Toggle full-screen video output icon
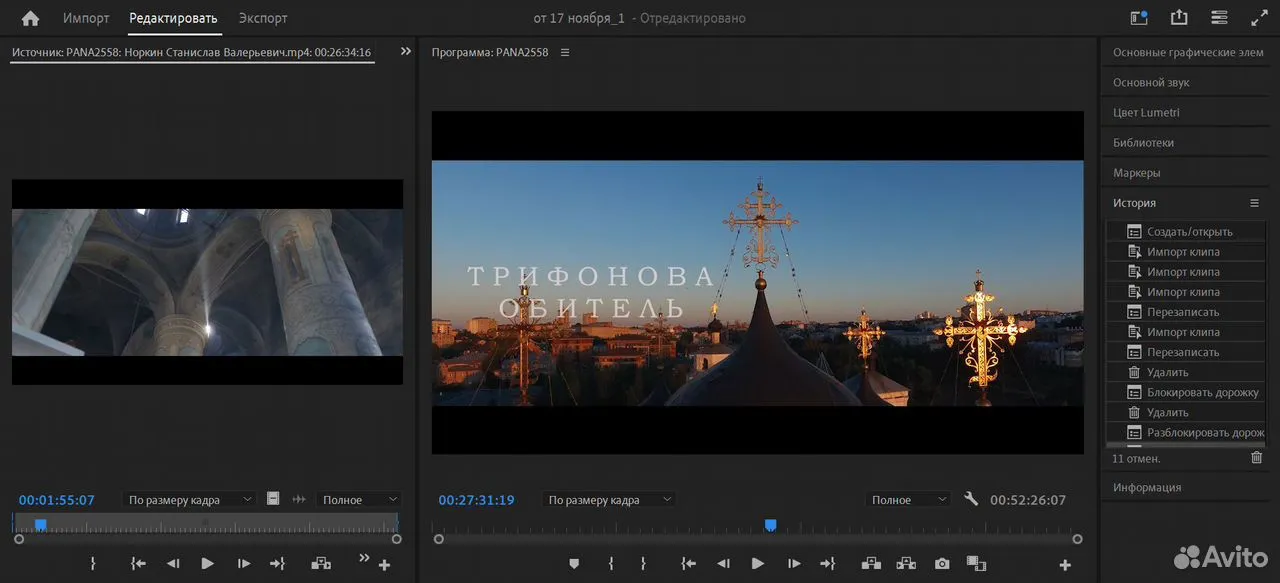 point(1259,18)
